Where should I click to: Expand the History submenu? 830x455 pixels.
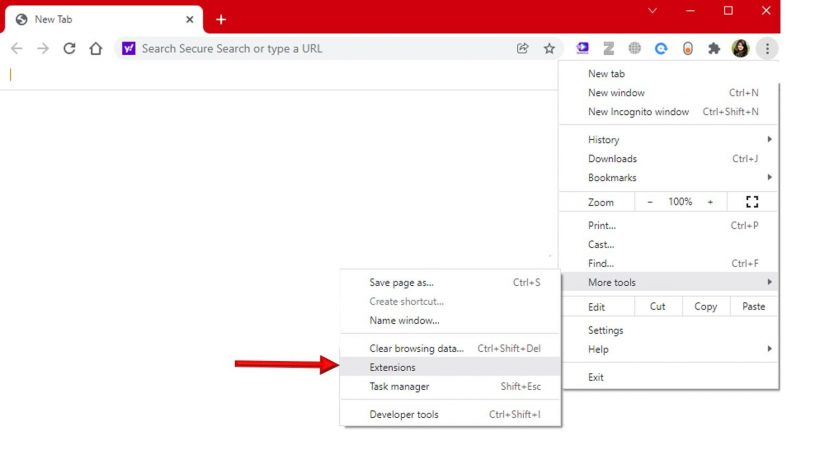point(669,140)
